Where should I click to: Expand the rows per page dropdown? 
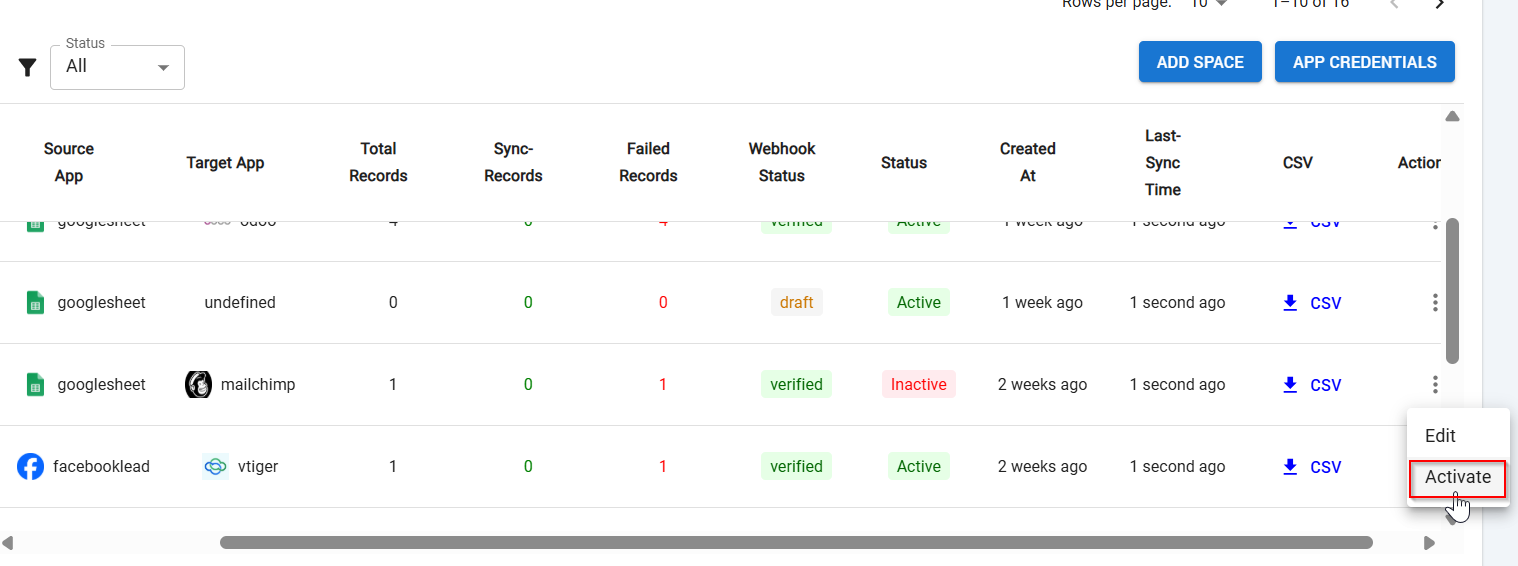pyautogui.click(x=1208, y=4)
